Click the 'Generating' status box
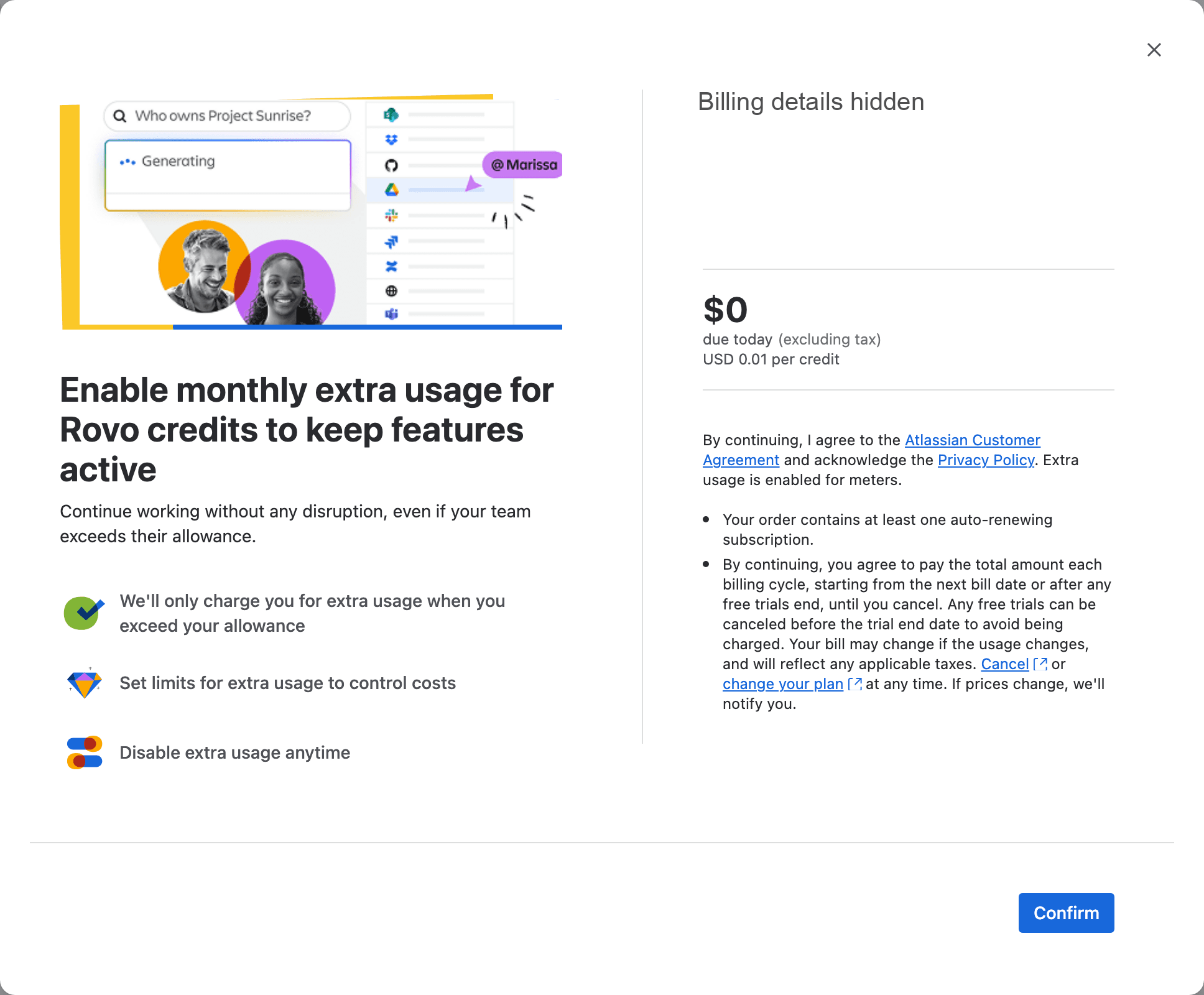The width and height of the screenshot is (1204, 995). click(228, 175)
